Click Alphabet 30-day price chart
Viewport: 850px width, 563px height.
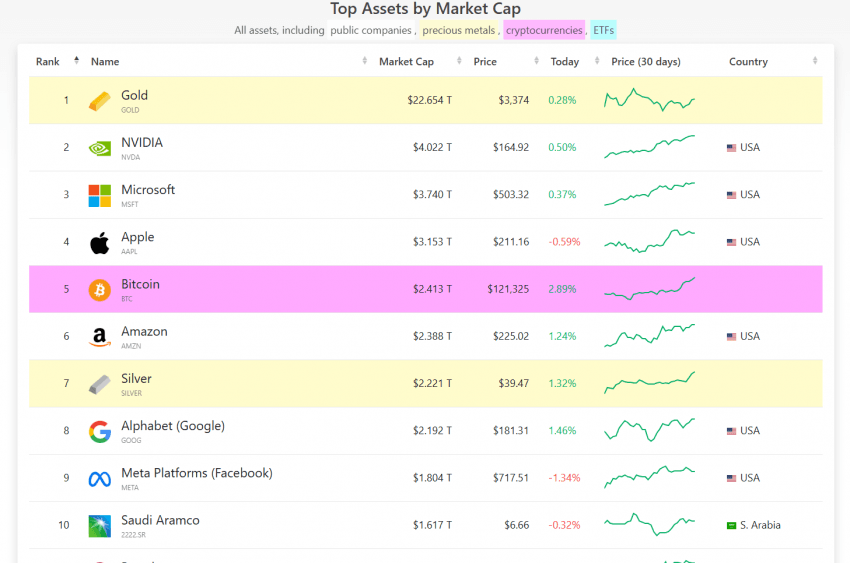pos(649,430)
